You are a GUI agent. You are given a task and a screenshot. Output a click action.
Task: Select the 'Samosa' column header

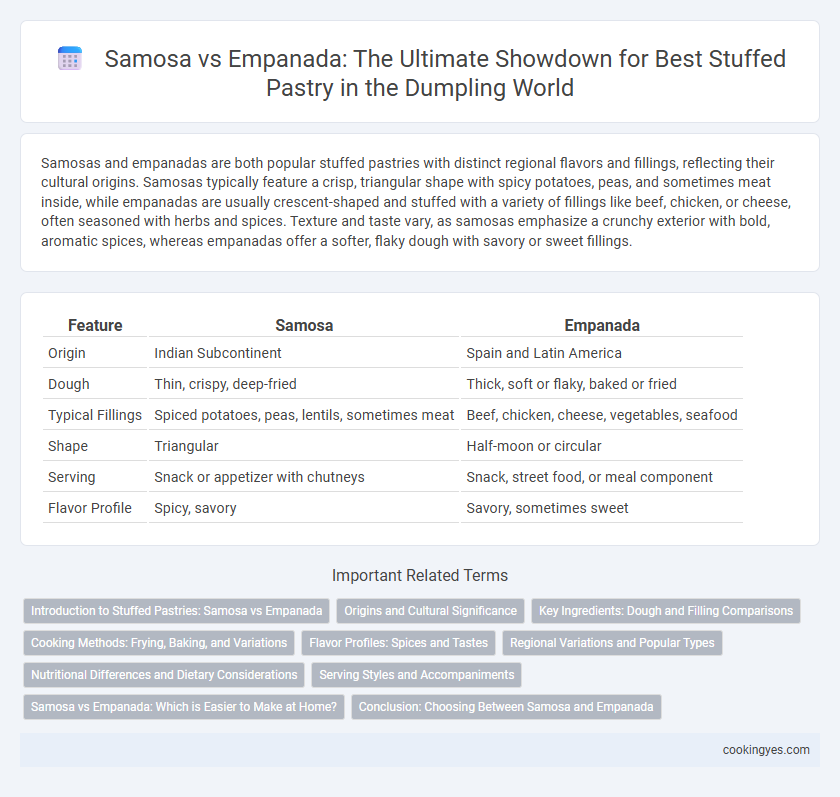(x=304, y=325)
